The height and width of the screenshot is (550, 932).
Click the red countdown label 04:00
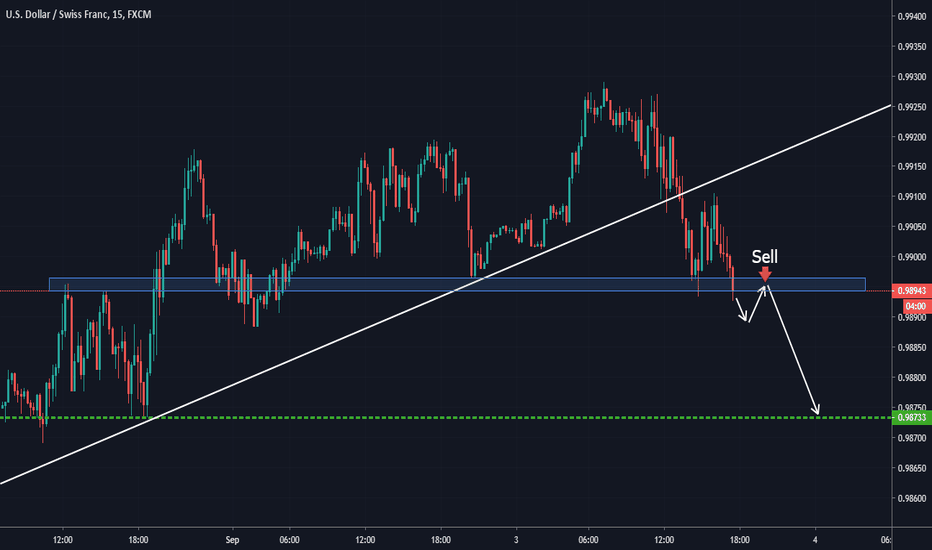915,306
